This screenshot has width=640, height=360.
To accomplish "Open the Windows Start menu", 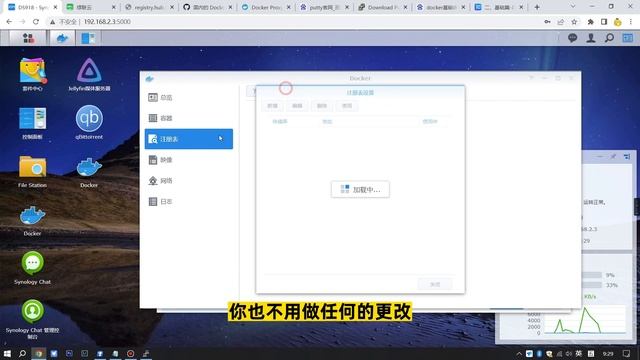I will tap(7, 353).
